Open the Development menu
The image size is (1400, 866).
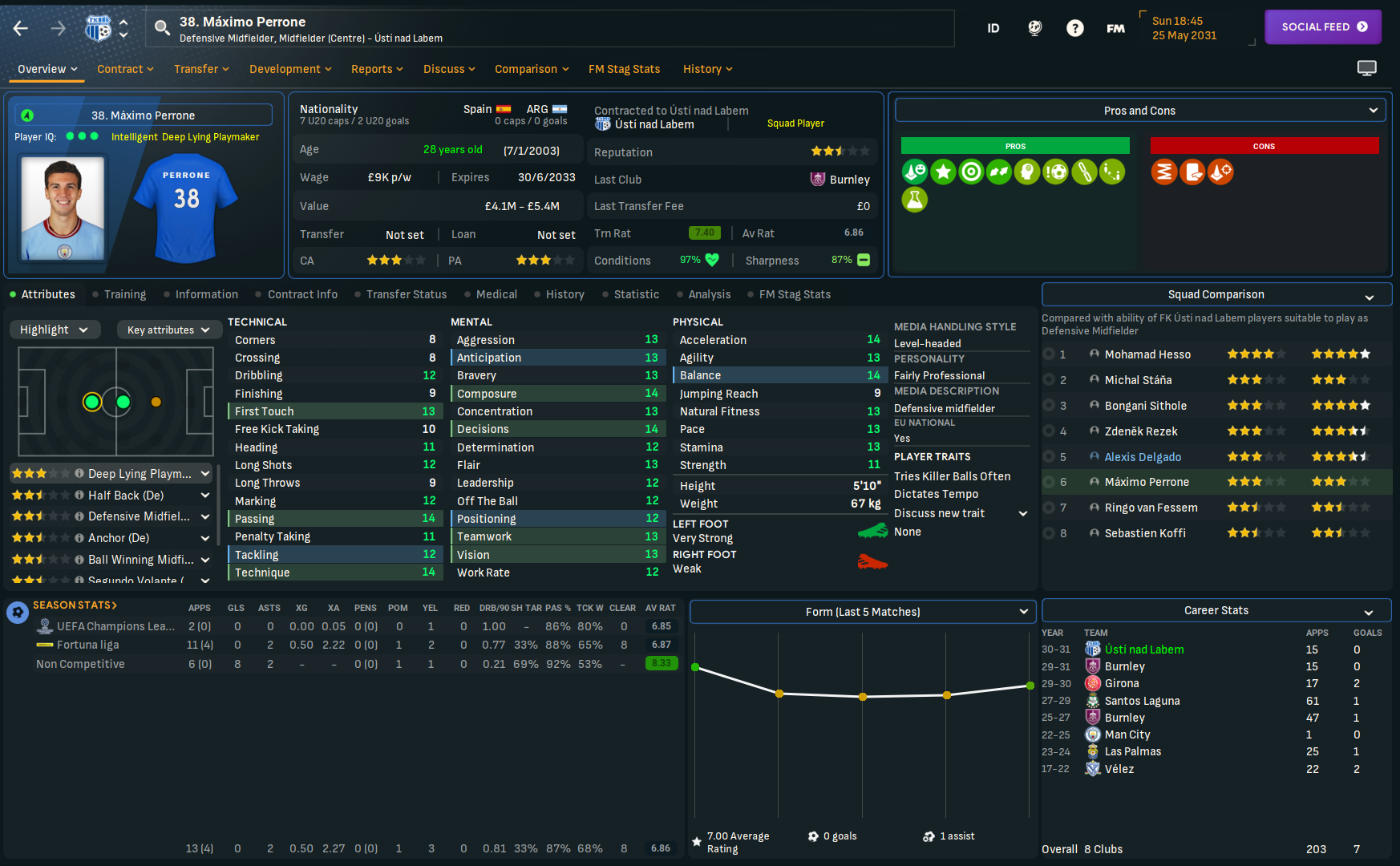point(290,69)
